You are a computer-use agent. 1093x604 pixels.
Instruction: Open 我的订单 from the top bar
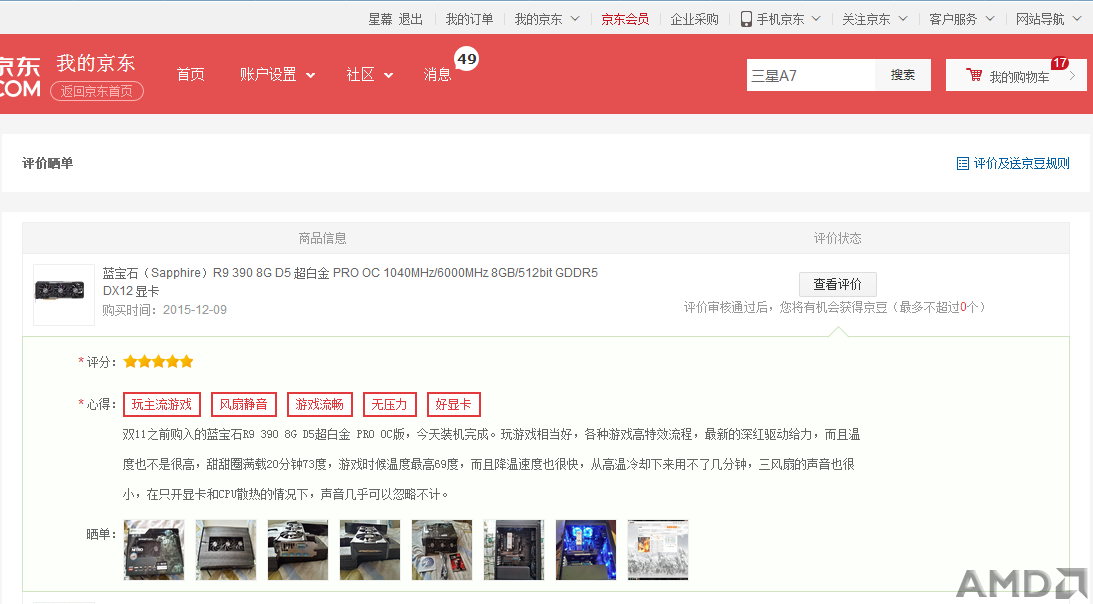pos(469,20)
